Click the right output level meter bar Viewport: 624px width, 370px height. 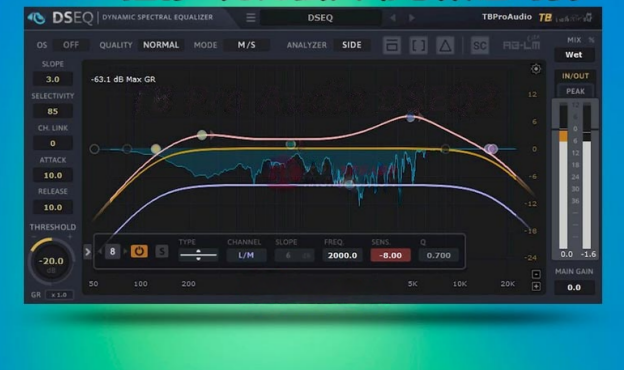click(587, 177)
